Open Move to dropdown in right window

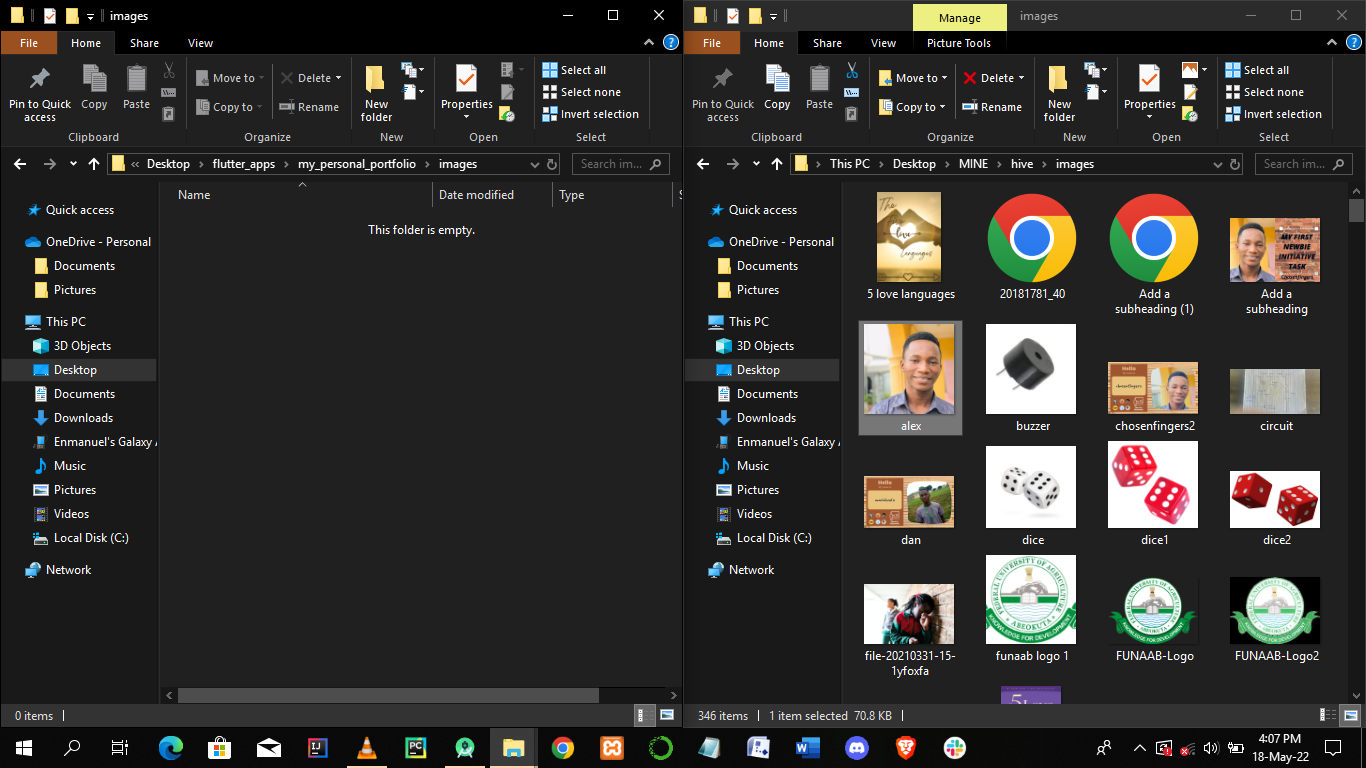tap(913, 78)
